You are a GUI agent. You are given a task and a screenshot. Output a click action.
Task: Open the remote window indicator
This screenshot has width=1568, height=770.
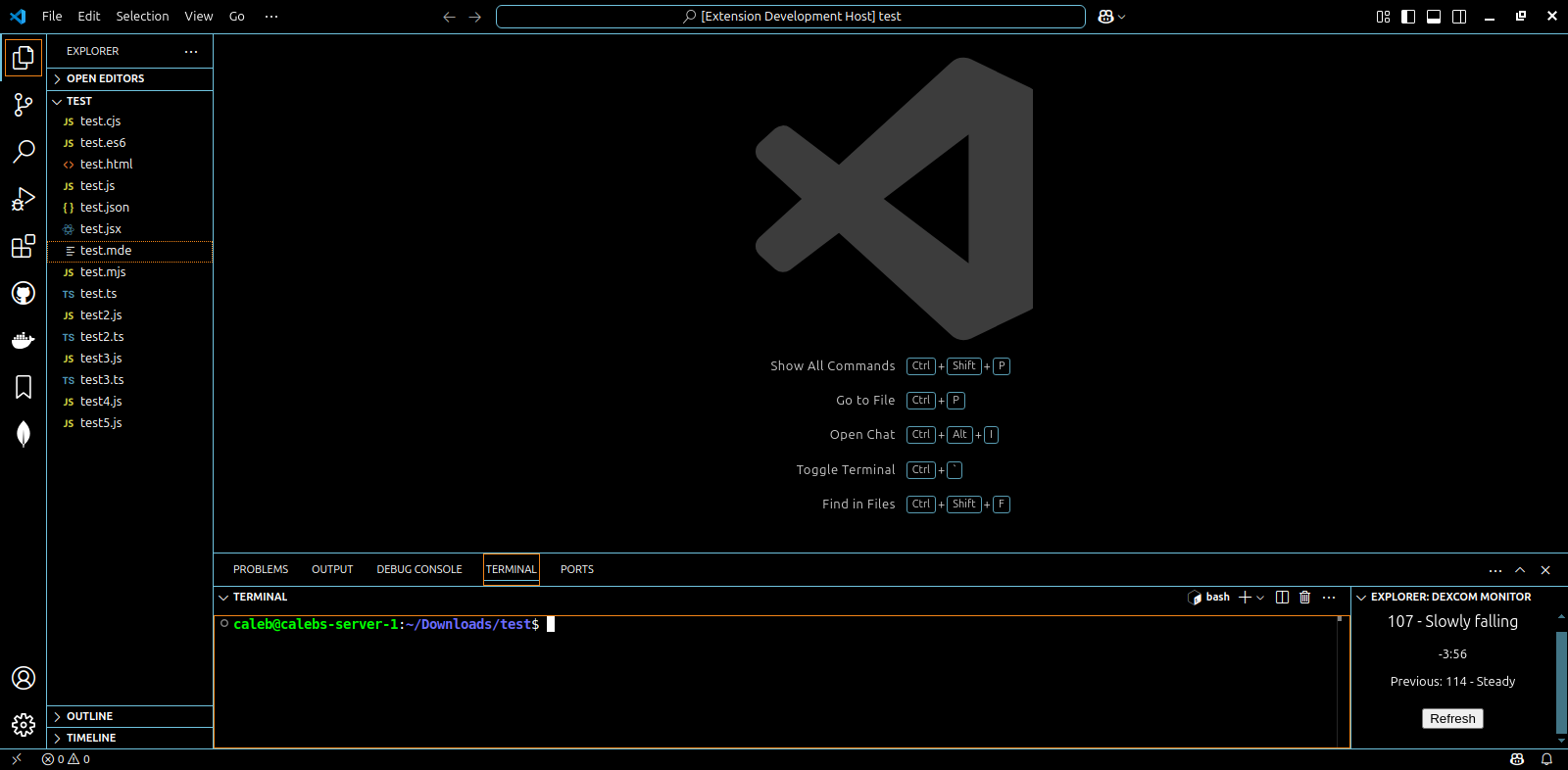pyautogui.click(x=17, y=759)
